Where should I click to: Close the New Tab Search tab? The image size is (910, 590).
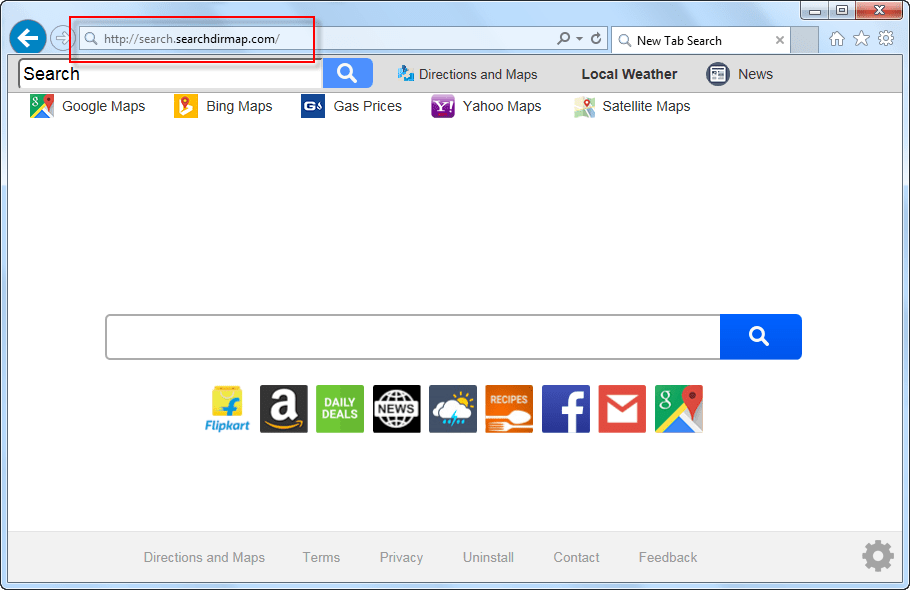(779, 40)
